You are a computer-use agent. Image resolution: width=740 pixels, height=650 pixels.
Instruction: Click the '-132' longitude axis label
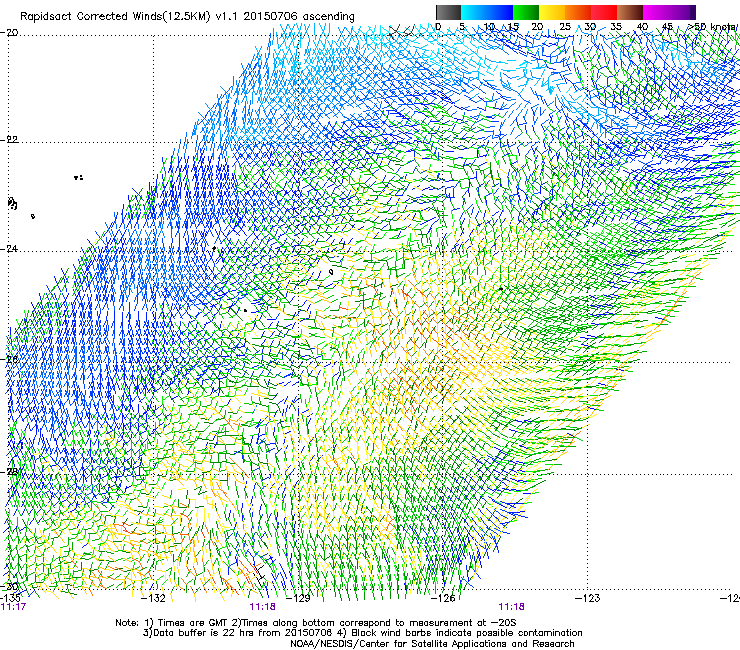(x=153, y=599)
